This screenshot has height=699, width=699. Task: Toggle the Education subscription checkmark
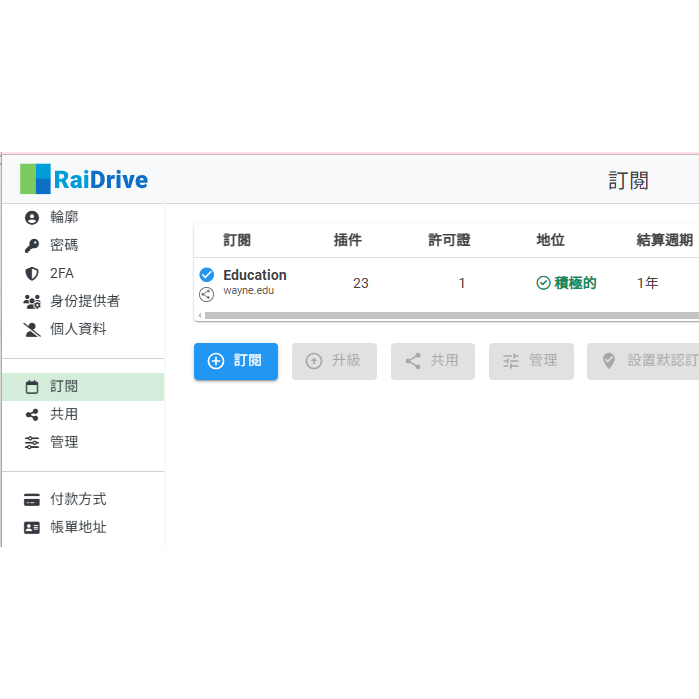tap(206, 275)
